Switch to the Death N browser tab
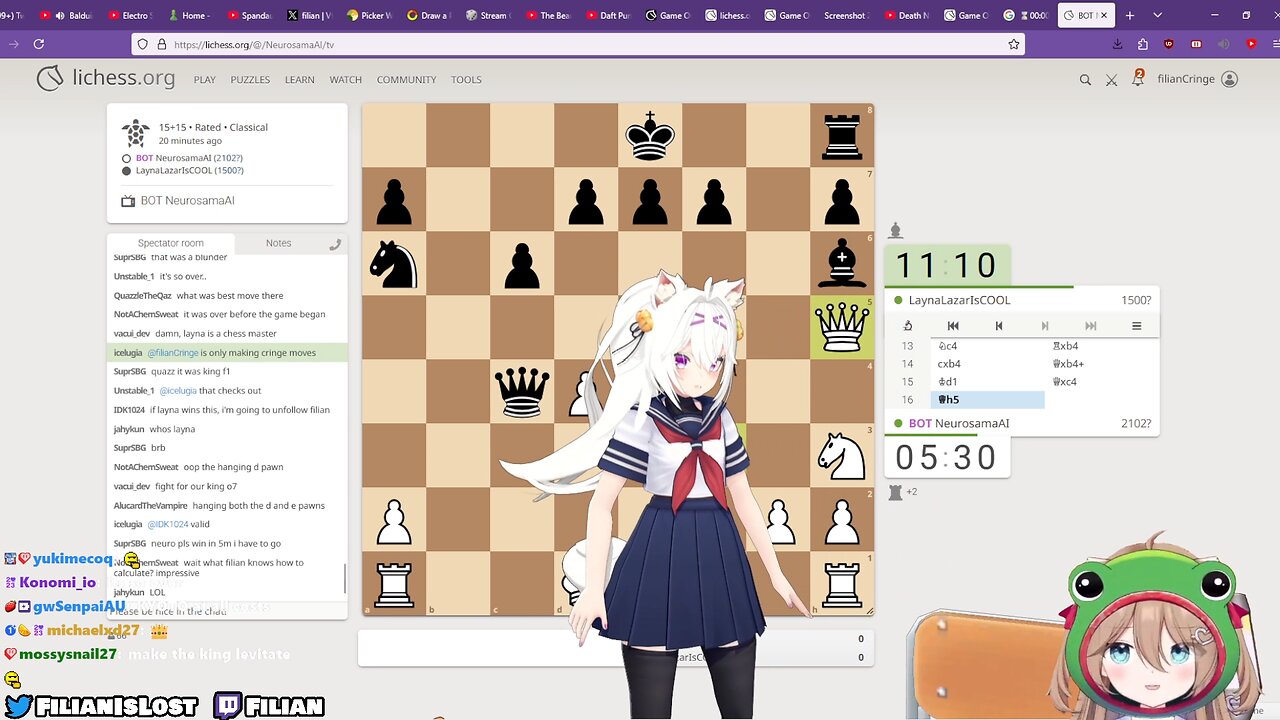The width and height of the screenshot is (1280, 720). 907,15
